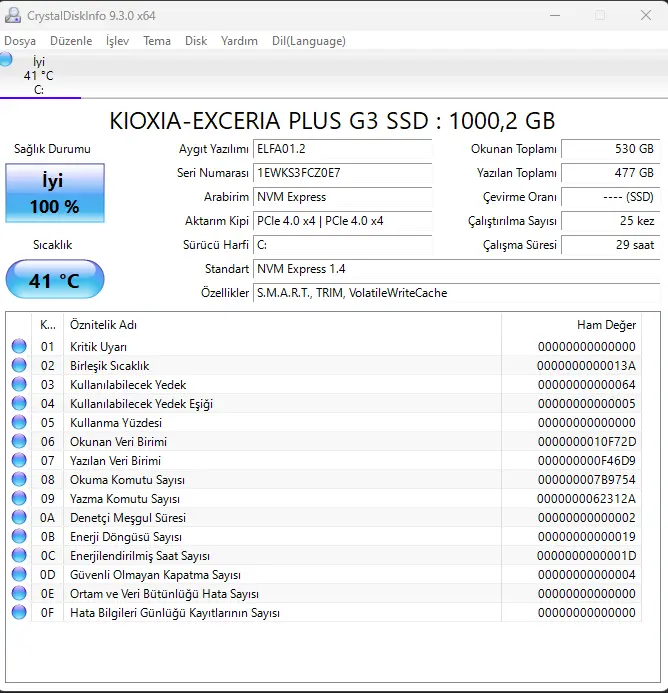Screen dimensions: 668x693
Task: Click the Sağlık Durumu label
Action: pyautogui.click(x=52, y=149)
